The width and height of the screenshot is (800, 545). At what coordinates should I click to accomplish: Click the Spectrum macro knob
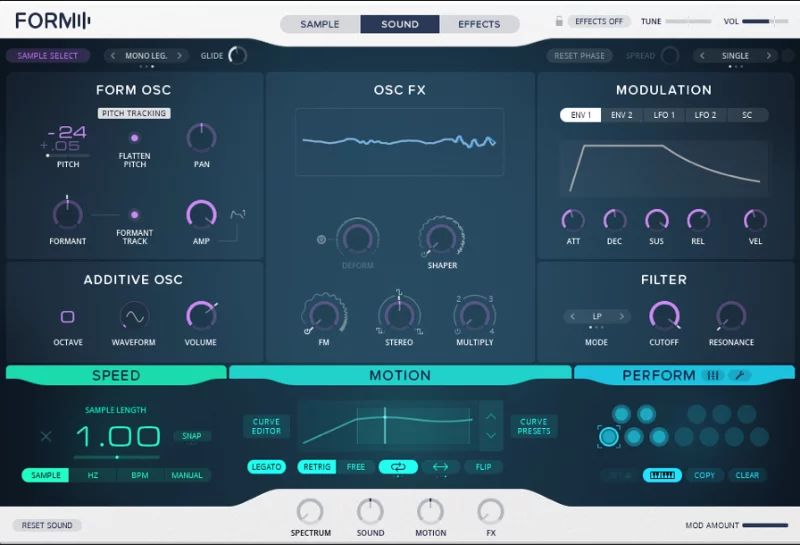[310, 511]
